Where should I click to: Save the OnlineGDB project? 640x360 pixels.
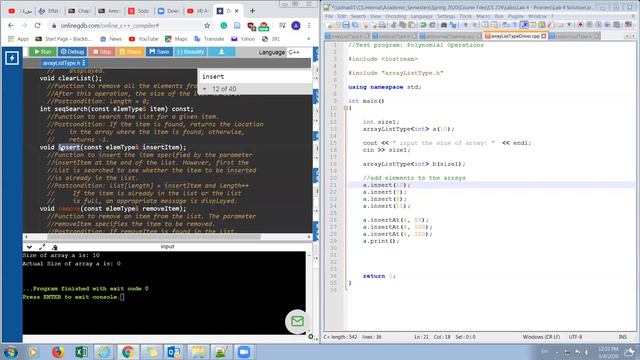point(159,52)
